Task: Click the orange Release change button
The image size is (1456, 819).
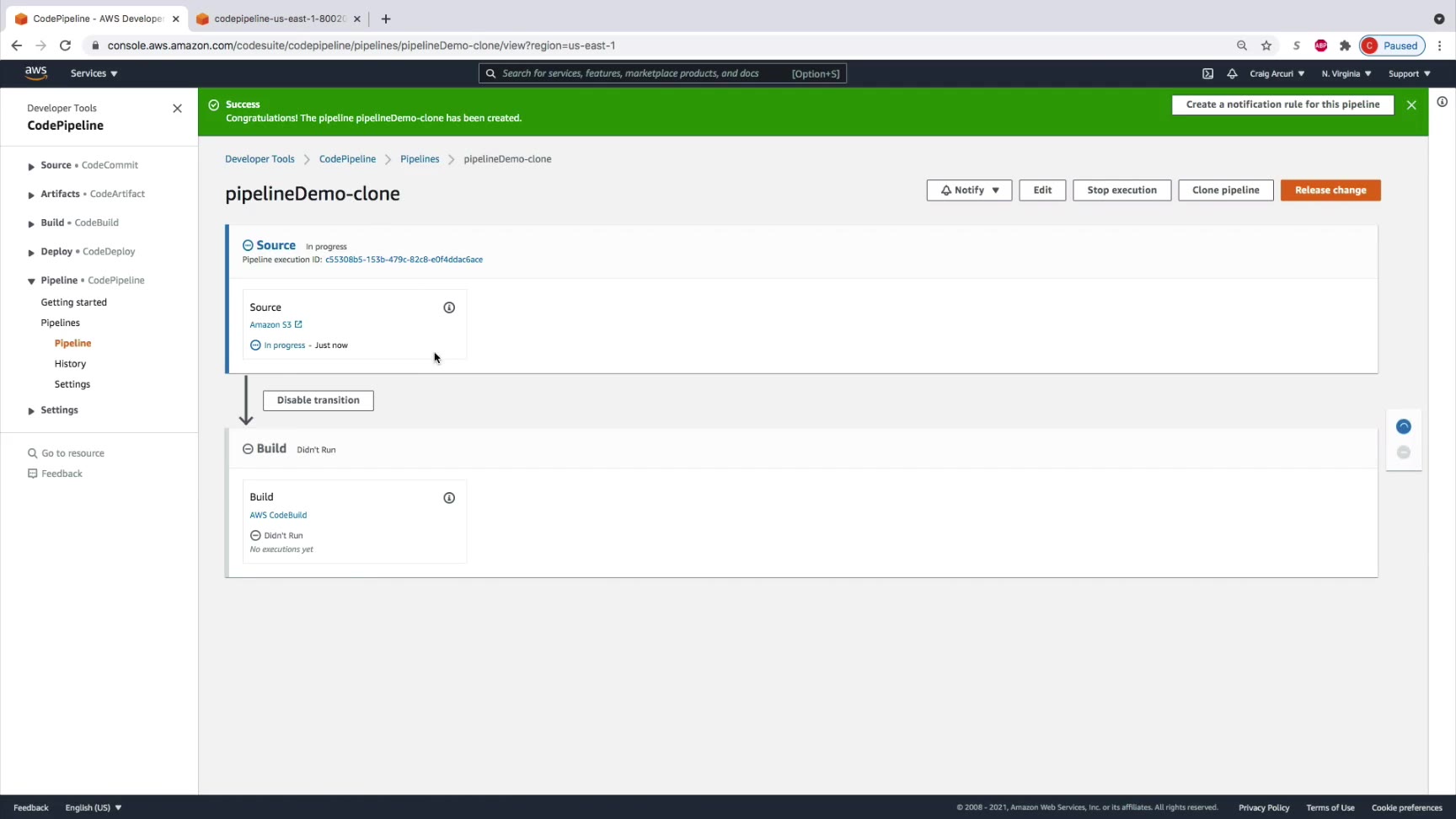Action: tap(1330, 190)
